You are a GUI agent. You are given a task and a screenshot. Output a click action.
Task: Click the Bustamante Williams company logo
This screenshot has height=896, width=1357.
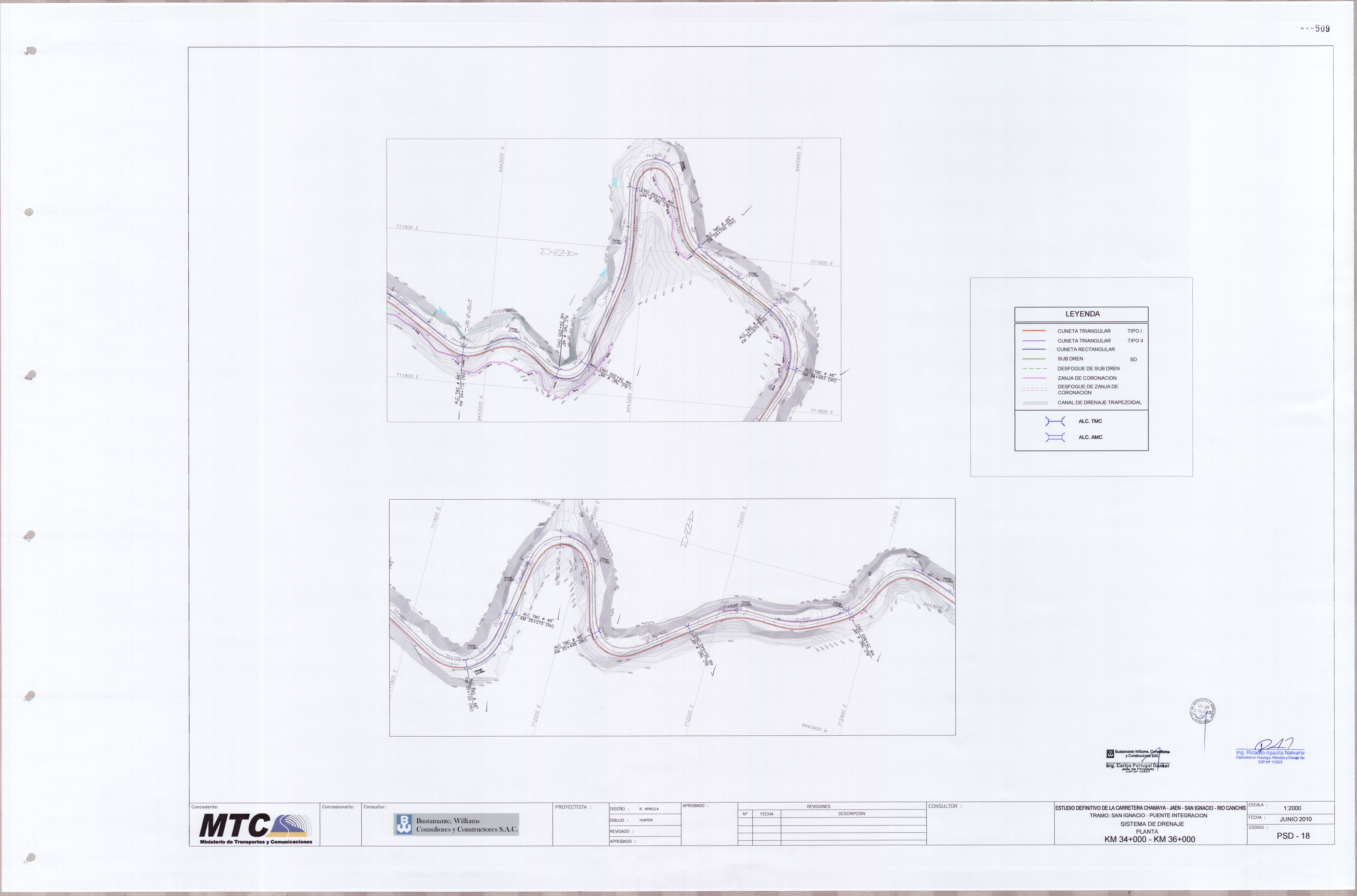point(456,825)
